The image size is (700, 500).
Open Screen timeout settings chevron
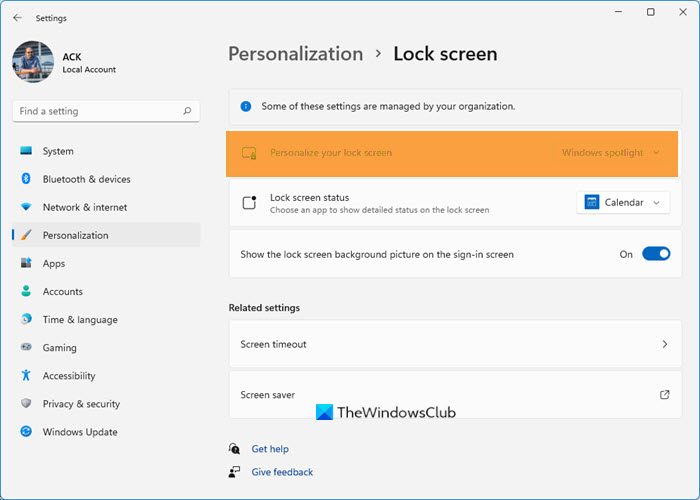[665, 344]
